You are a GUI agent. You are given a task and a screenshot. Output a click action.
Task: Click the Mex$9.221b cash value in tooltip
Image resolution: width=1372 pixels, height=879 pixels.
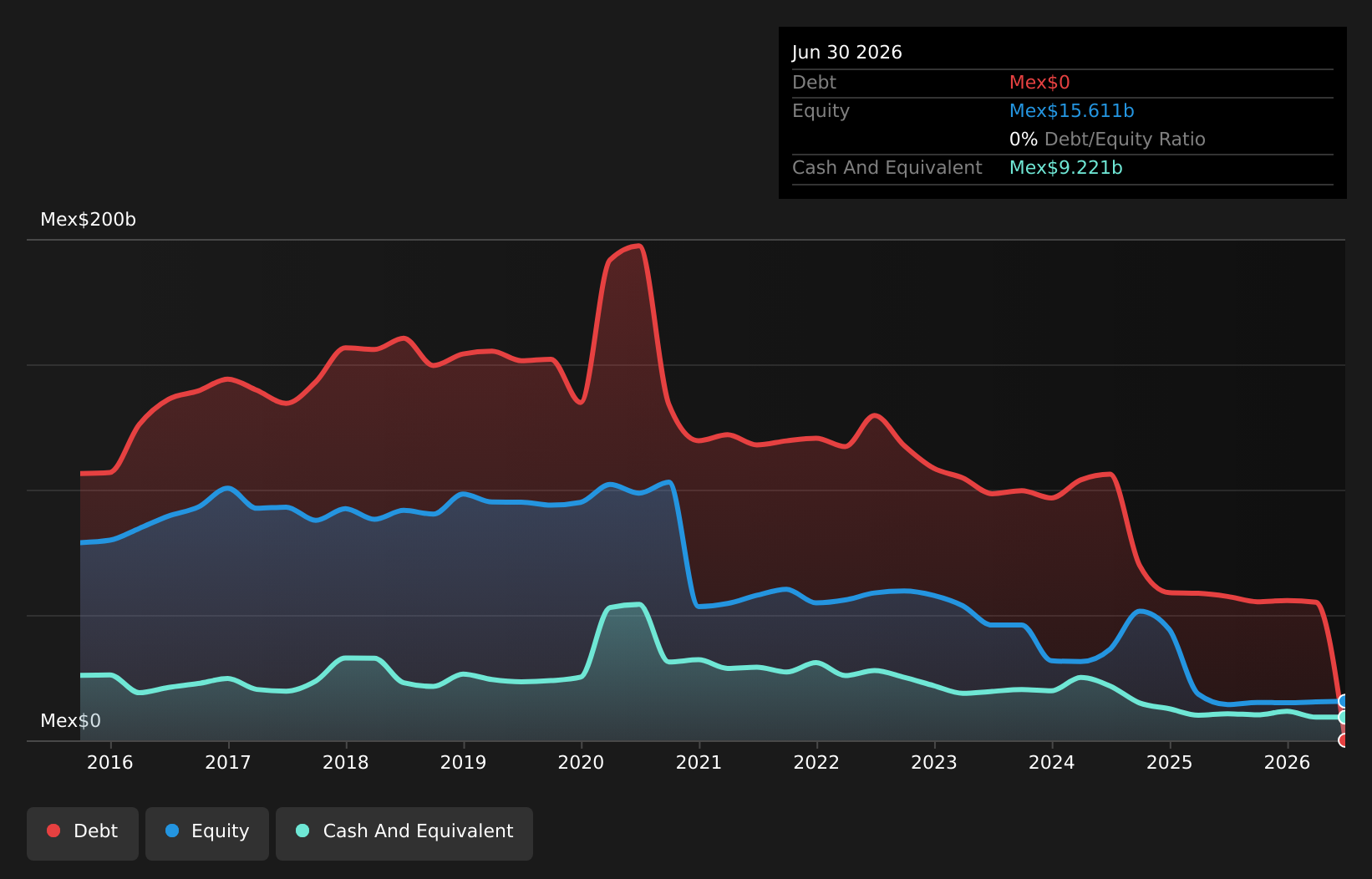click(1066, 168)
